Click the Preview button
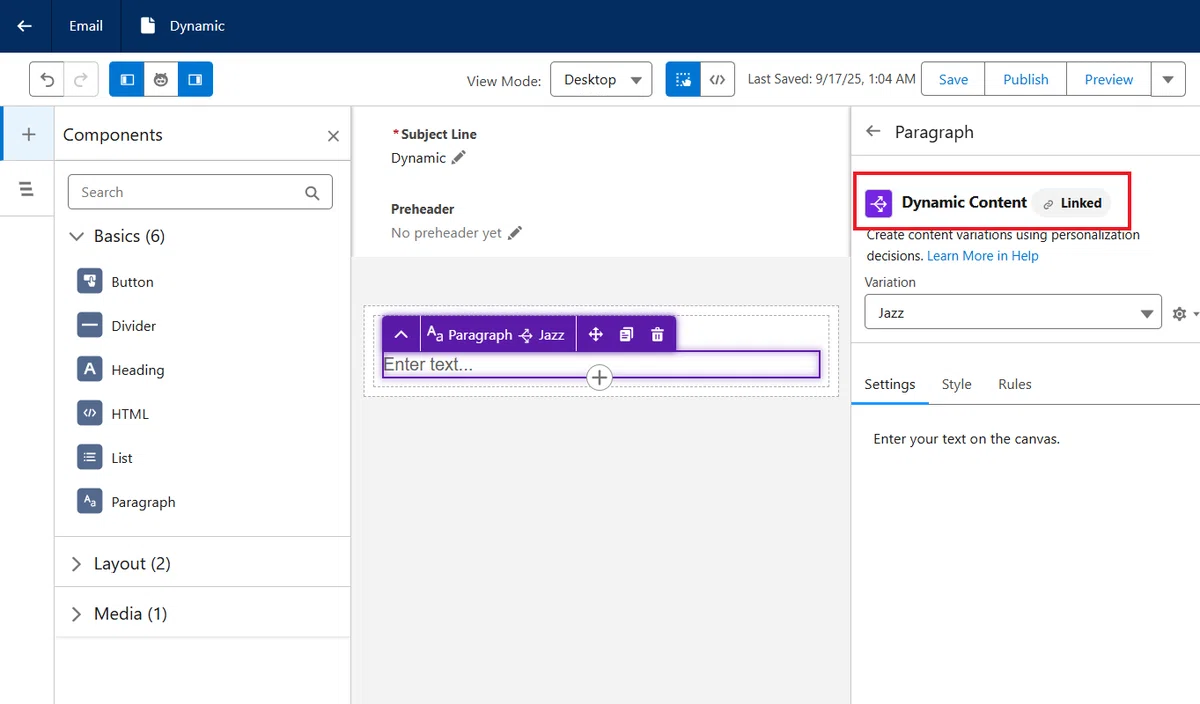Viewport: 1200px width, 704px height. 1109,79
